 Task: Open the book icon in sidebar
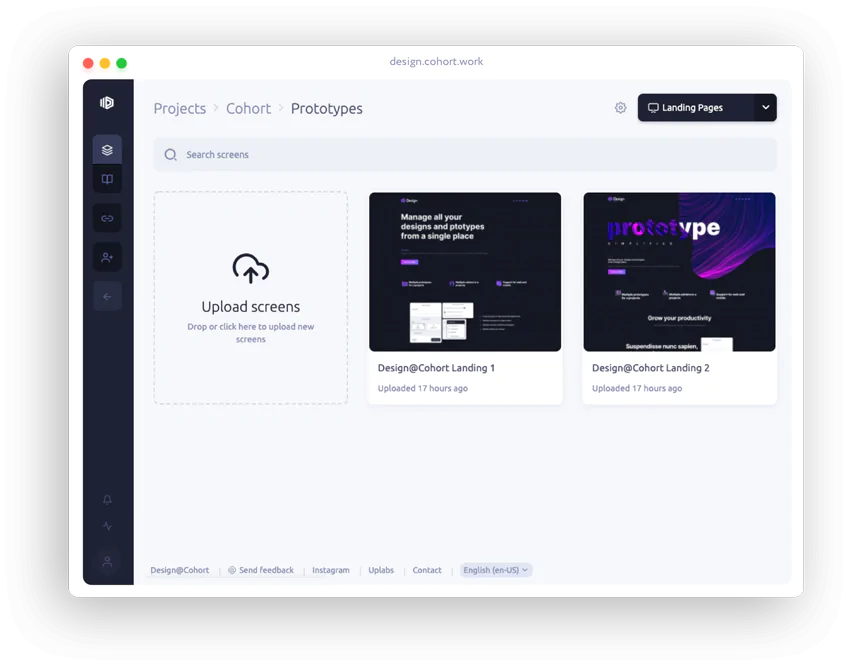tap(107, 180)
